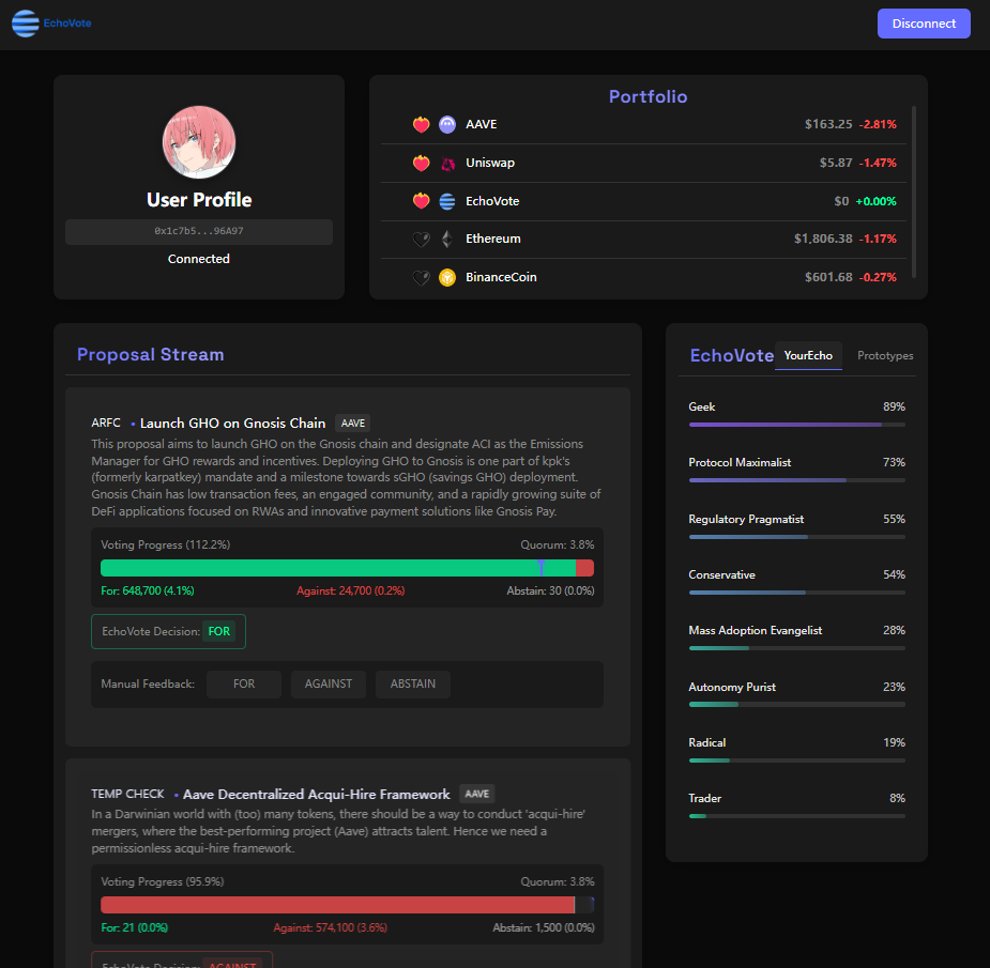Screen dimensions: 990x968
Task: Click the Regulatory Pragmatist trait label
Action: [x=746, y=519]
